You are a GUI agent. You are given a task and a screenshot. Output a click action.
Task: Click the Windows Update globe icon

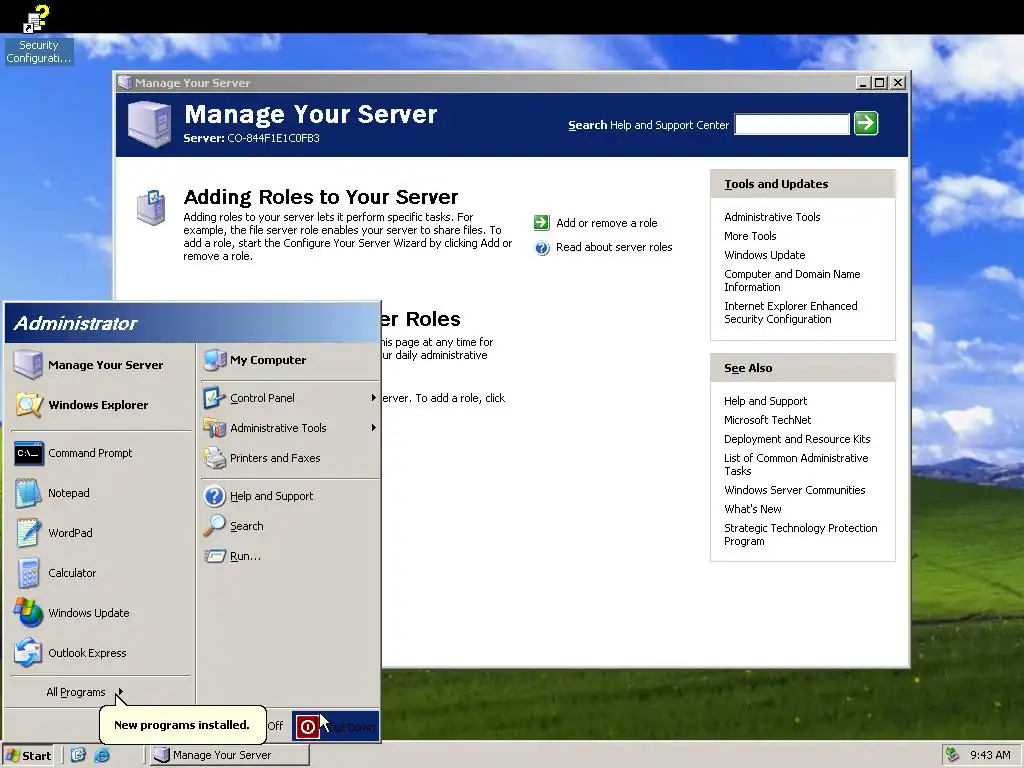coord(28,613)
